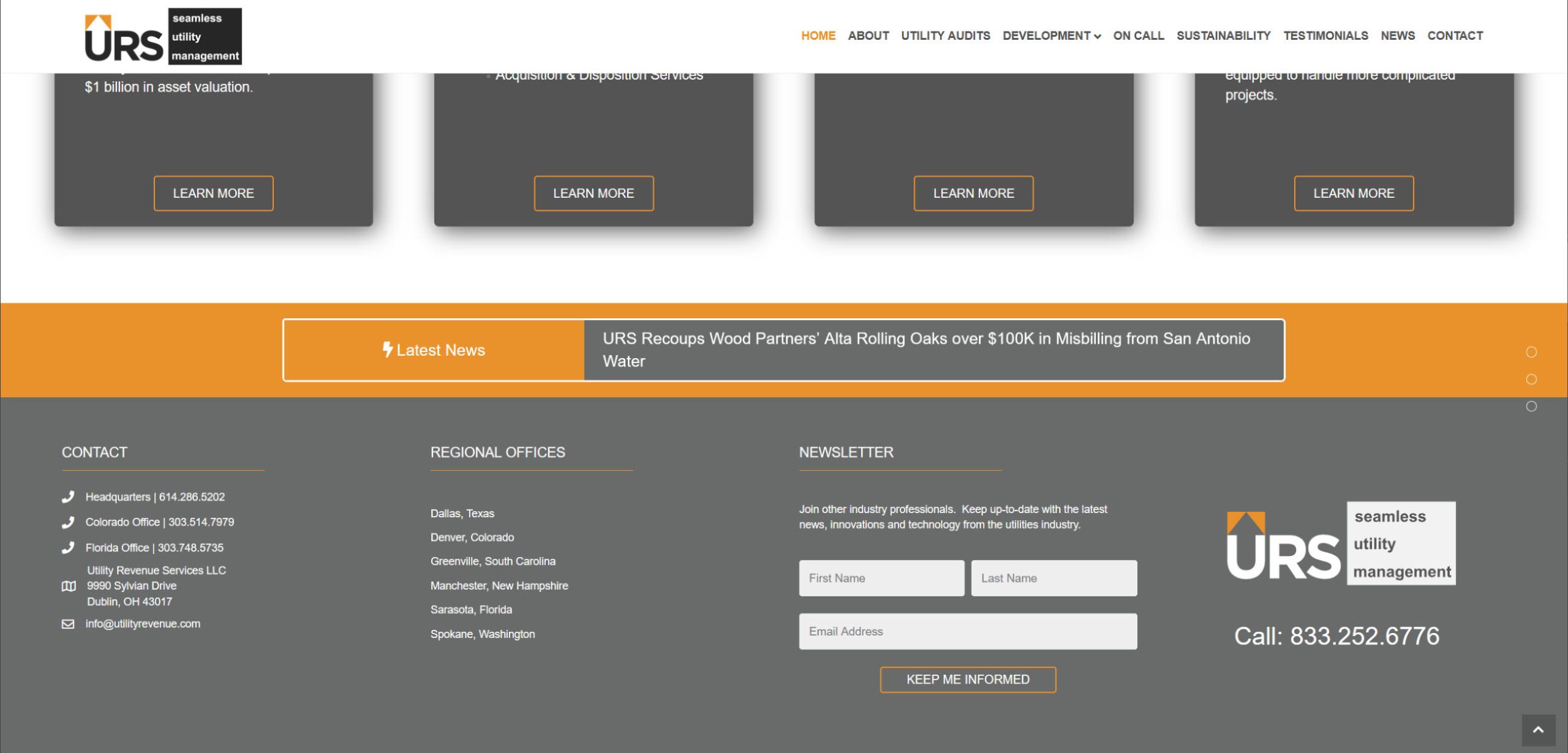1568x753 pixels.
Task: Open the Utility Audits menu item
Action: (x=945, y=36)
